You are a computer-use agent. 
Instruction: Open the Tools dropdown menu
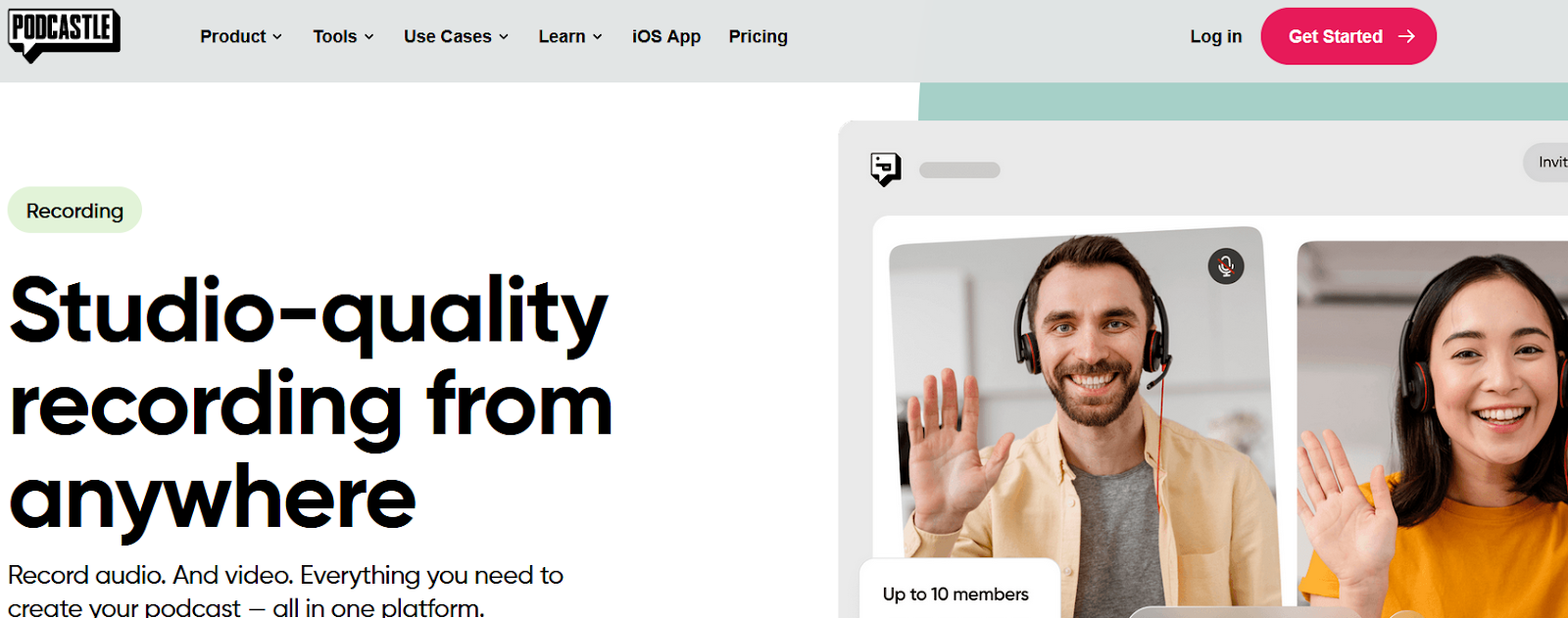pos(343,36)
